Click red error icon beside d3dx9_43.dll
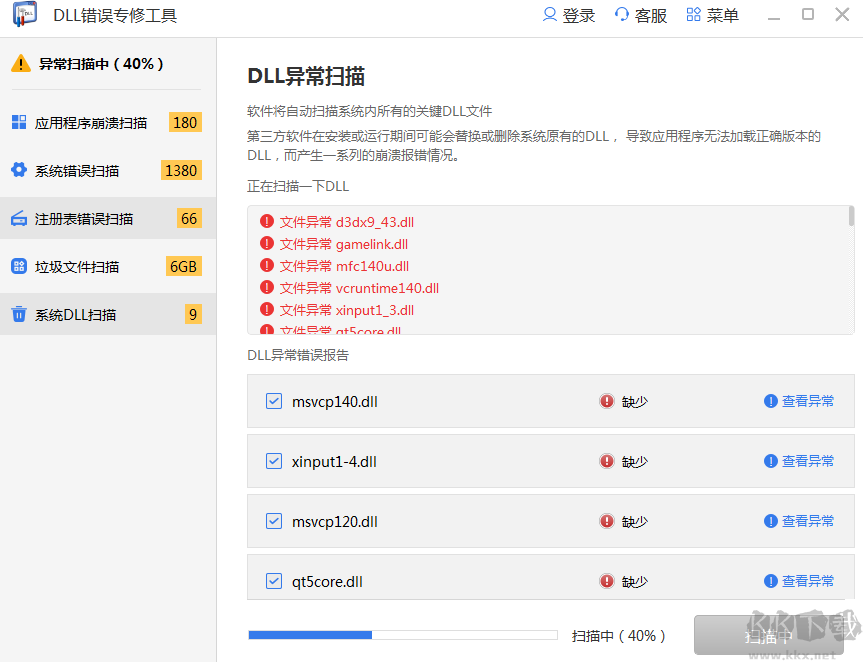 (267, 221)
